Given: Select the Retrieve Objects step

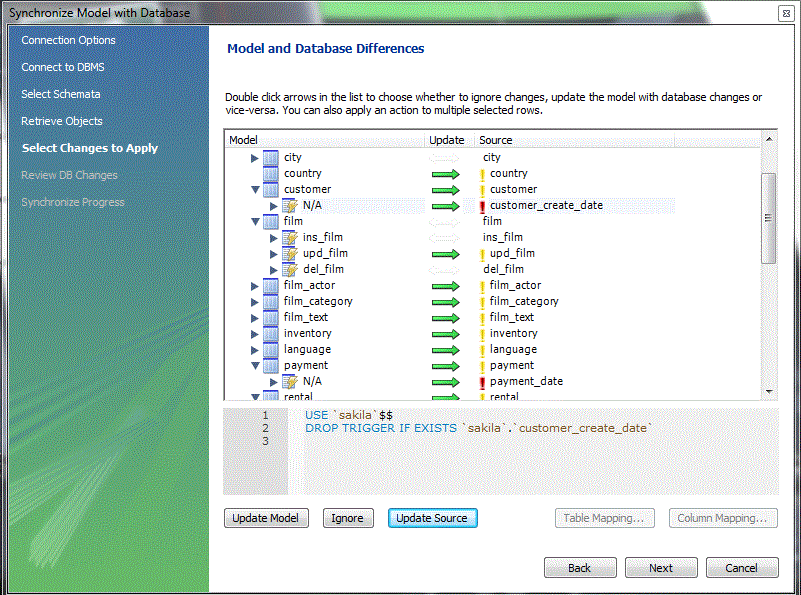Looking at the screenshot, I should click(64, 119).
